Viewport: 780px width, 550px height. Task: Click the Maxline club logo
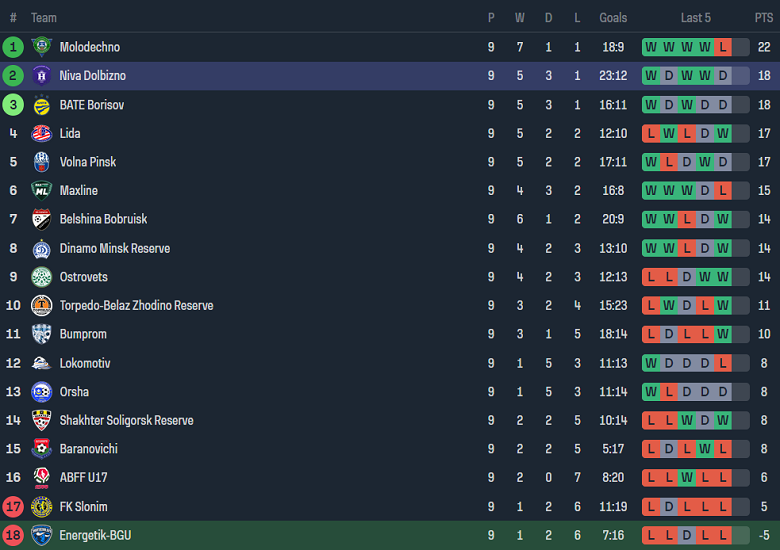click(x=41, y=191)
